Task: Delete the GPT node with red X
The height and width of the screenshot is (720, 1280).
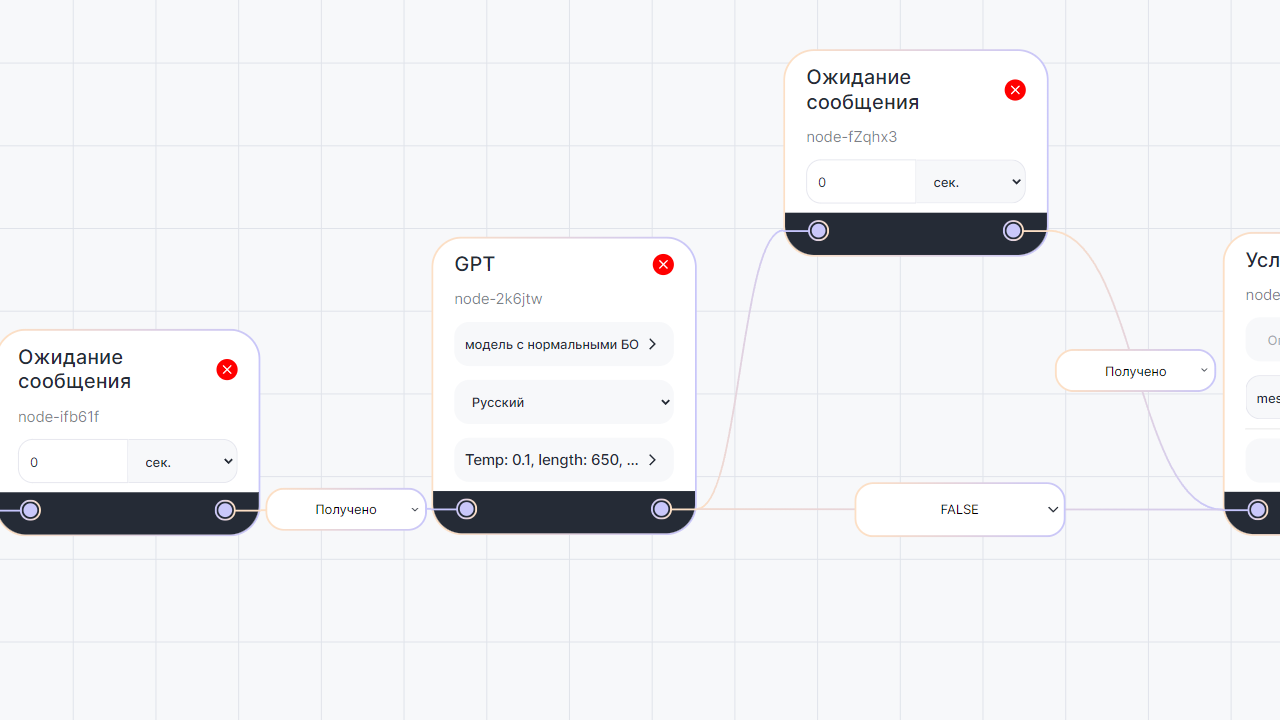Action: click(663, 264)
